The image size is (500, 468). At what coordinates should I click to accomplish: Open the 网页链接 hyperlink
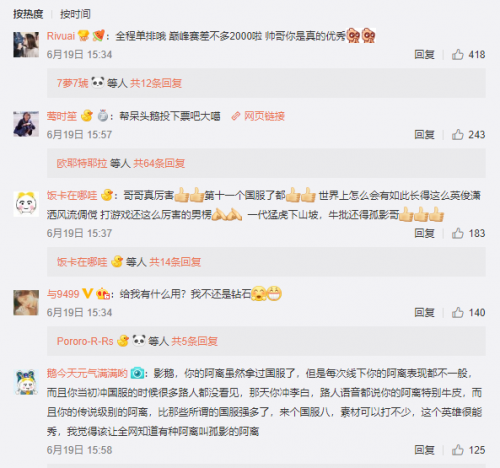pos(264,116)
